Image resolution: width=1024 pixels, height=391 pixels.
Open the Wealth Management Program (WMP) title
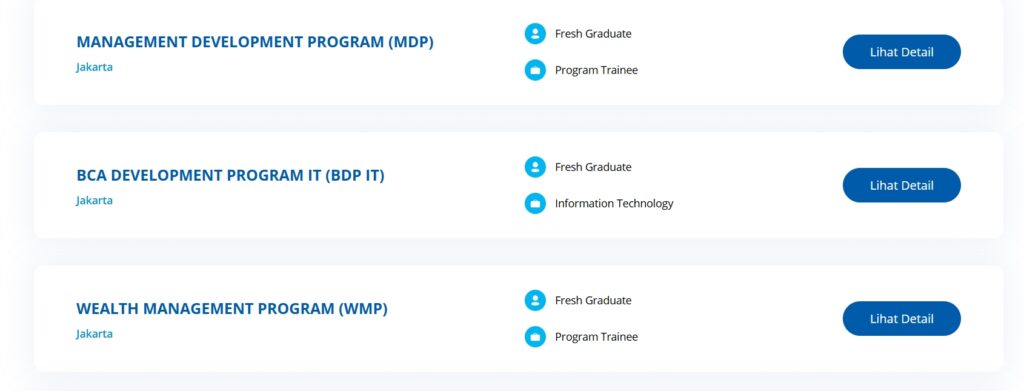click(x=232, y=309)
